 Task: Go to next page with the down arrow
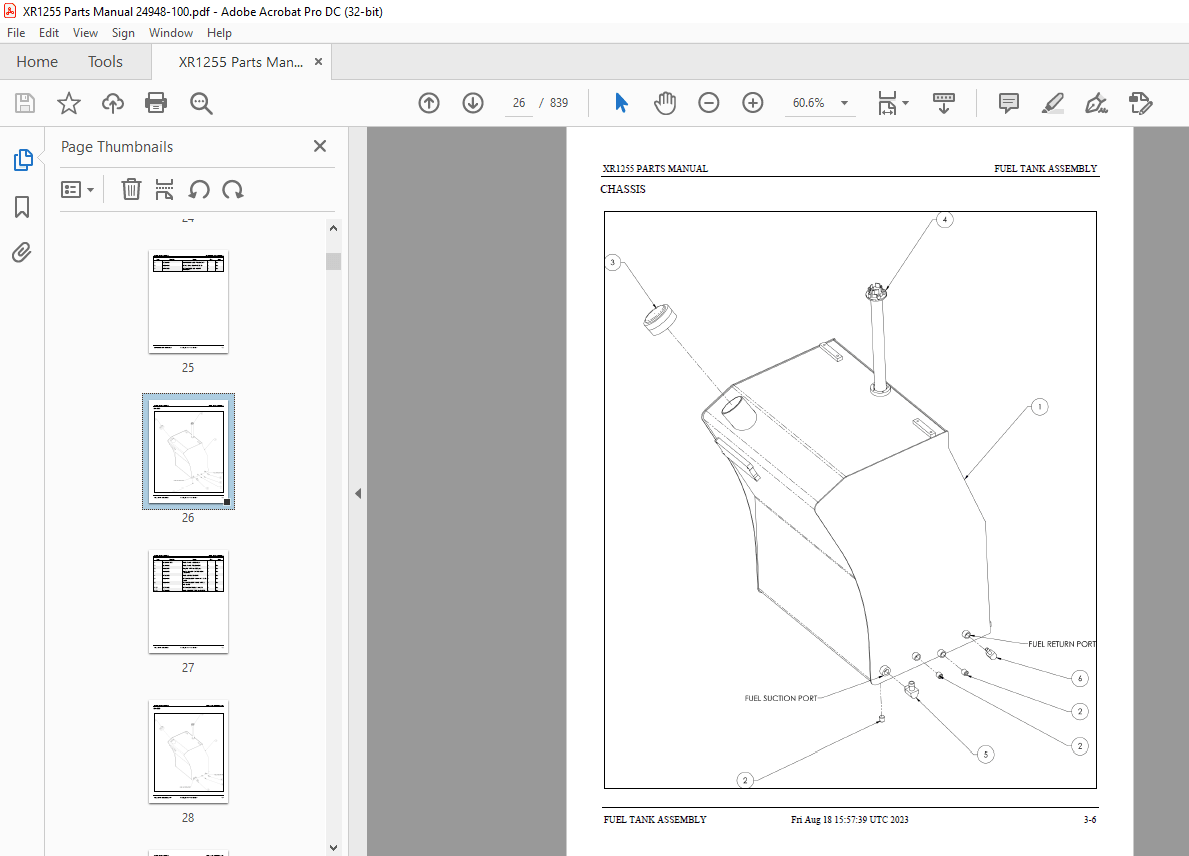click(472, 103)
